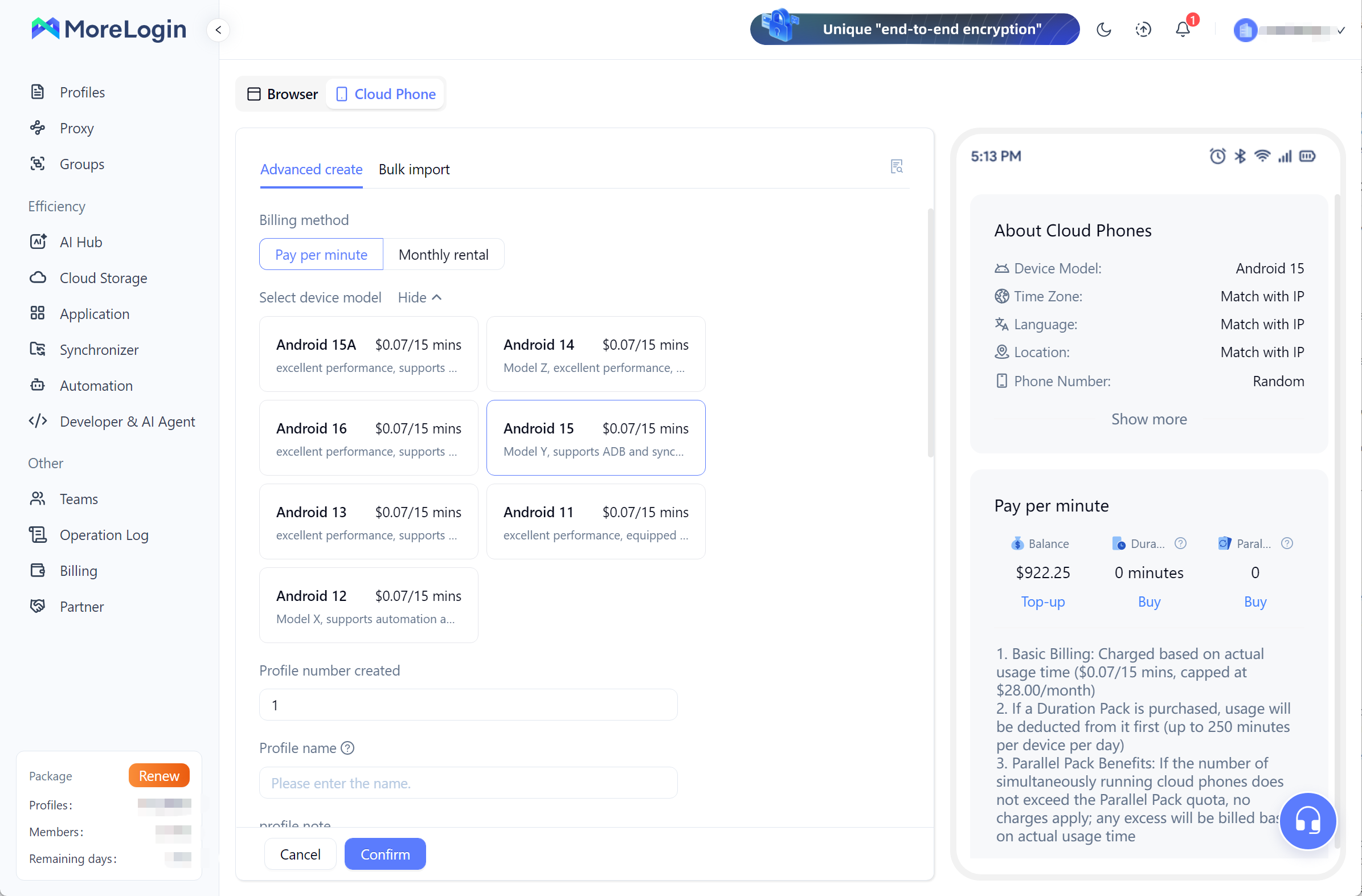
Task: Select the Android 12 device model
Action: (x=369, y=605)
